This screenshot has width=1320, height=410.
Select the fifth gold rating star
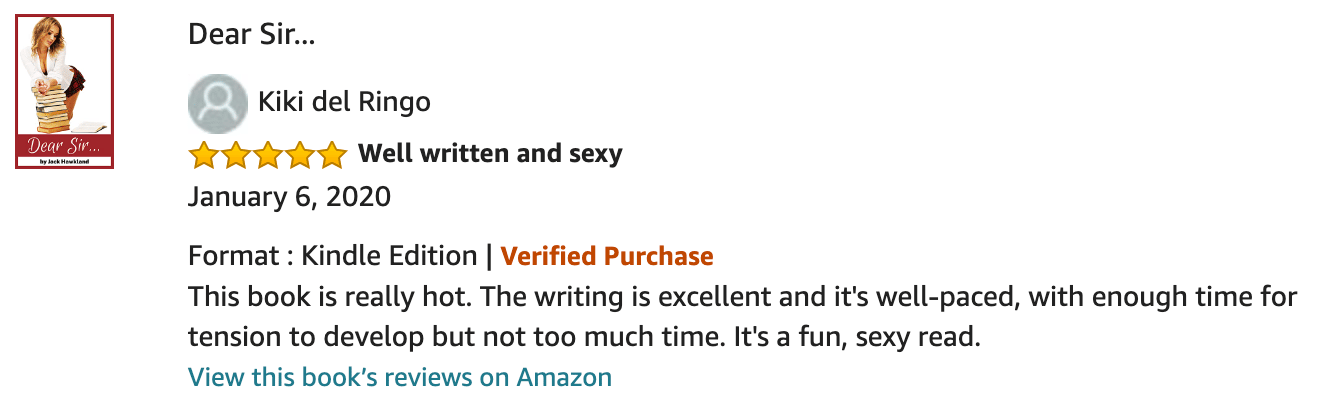click(x=331, y=155)
